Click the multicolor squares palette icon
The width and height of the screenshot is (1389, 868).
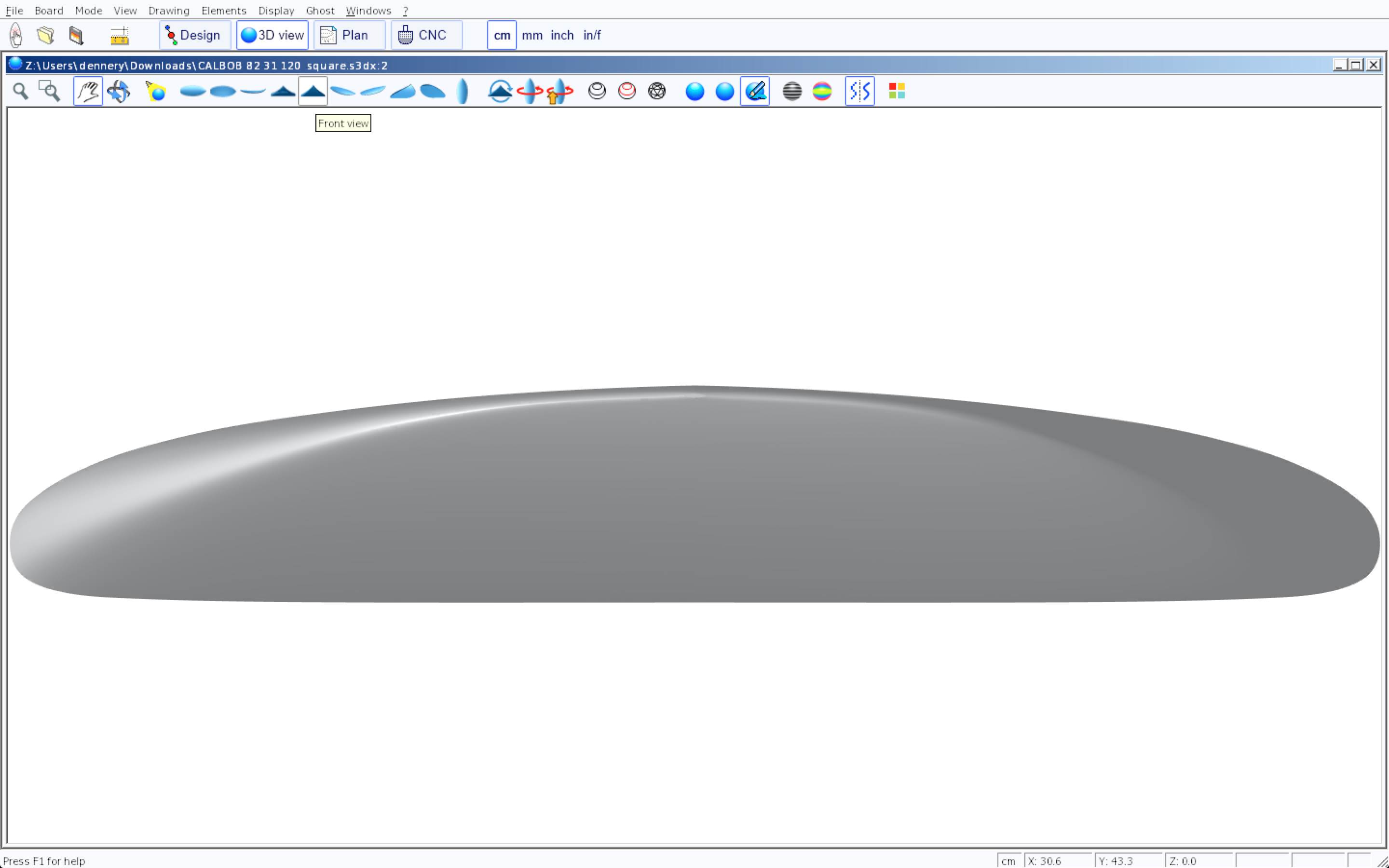tap(897, 91)
